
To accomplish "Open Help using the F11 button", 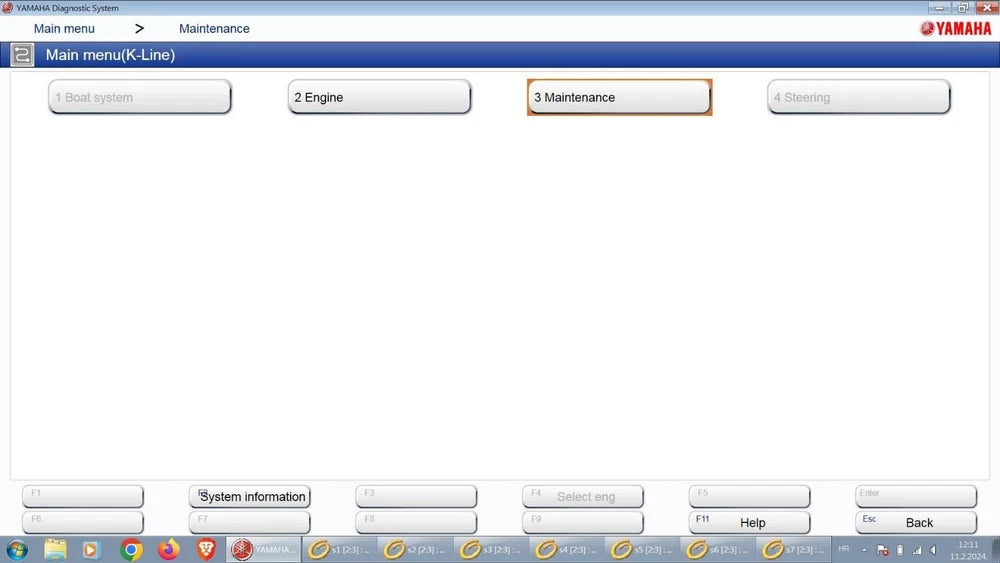I will (749, 522).
